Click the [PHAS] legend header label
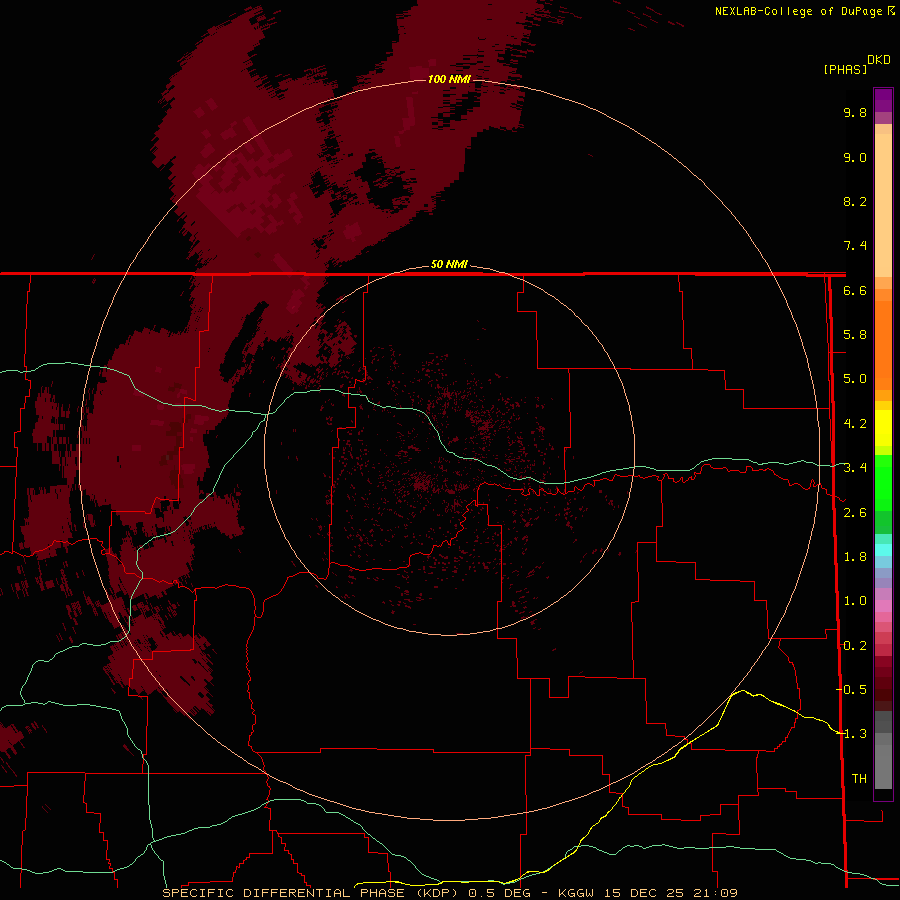Screen dimensions: 900x900 [x=845, y=69]
